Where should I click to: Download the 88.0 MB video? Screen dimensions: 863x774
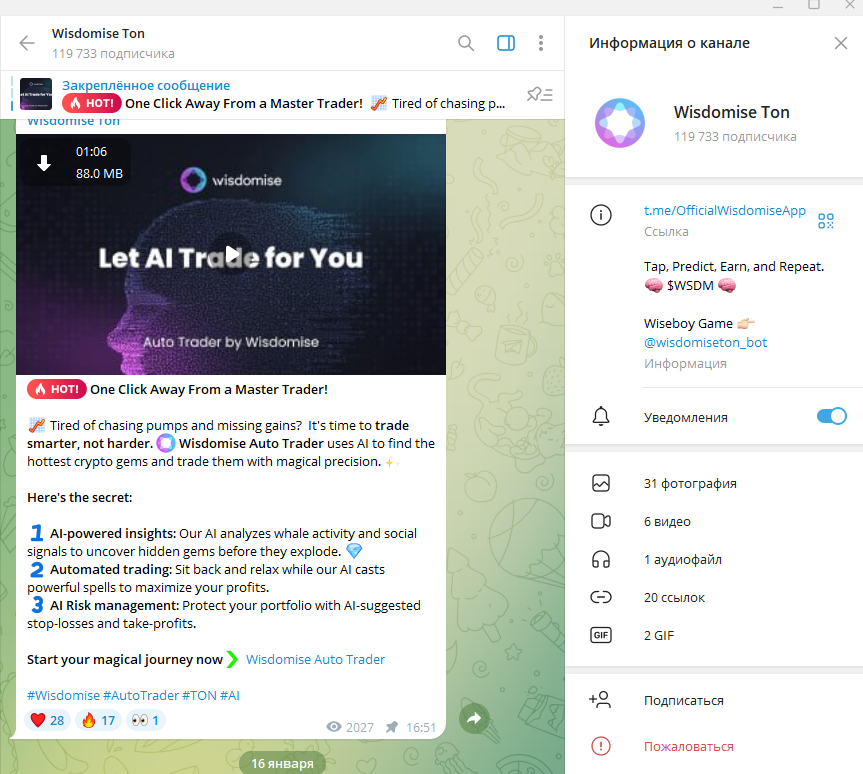(44, 162)
